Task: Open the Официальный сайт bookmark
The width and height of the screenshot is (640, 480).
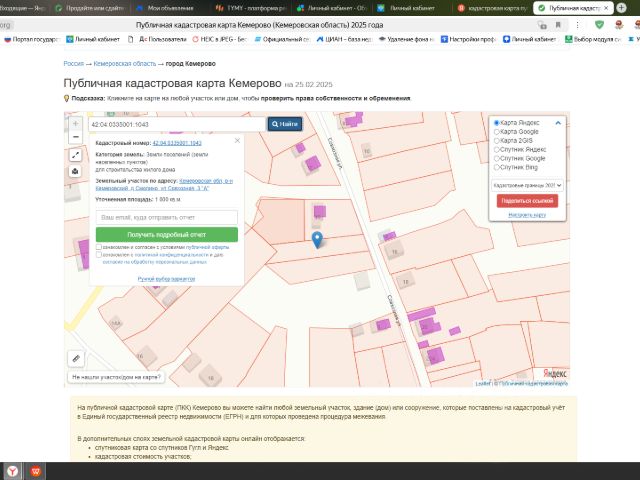Action: click(282, 39)
